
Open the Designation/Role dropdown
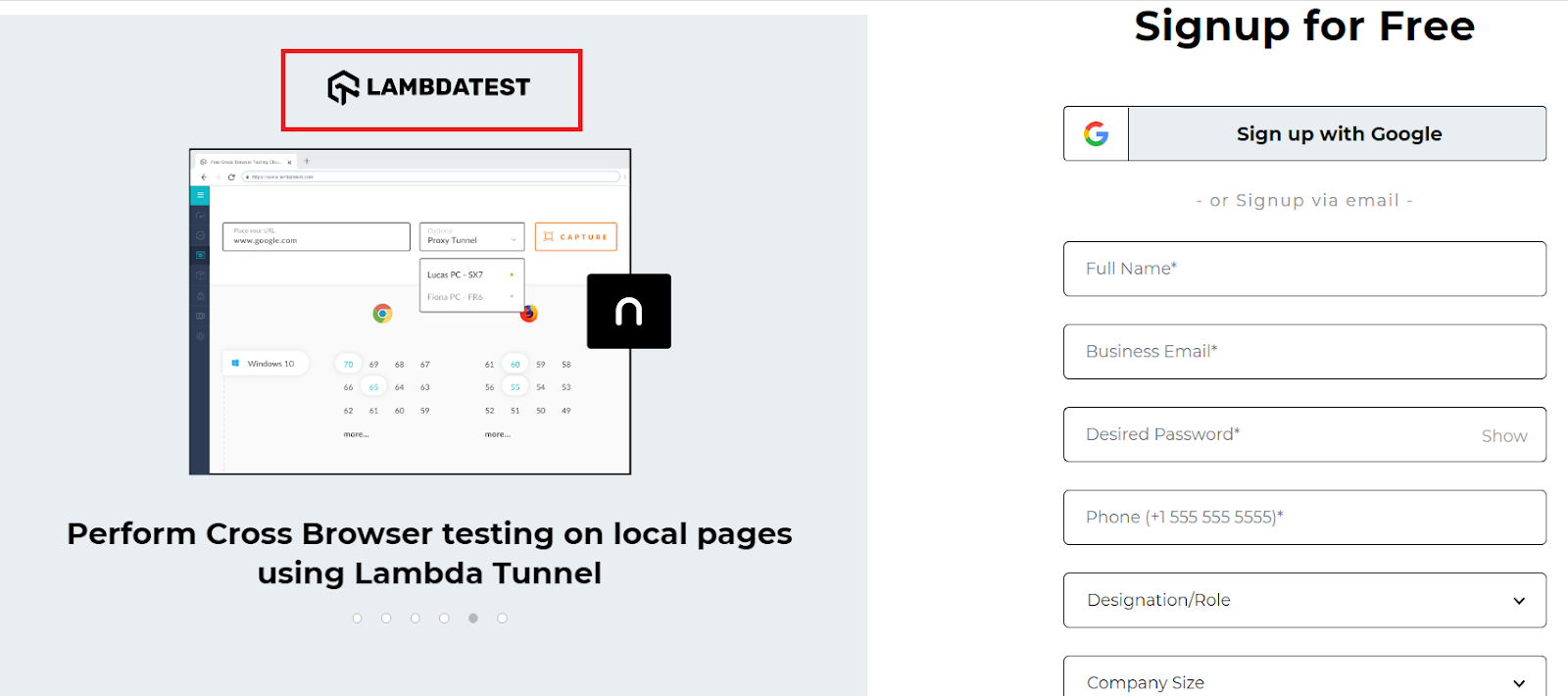click(x=1303, y=600)
